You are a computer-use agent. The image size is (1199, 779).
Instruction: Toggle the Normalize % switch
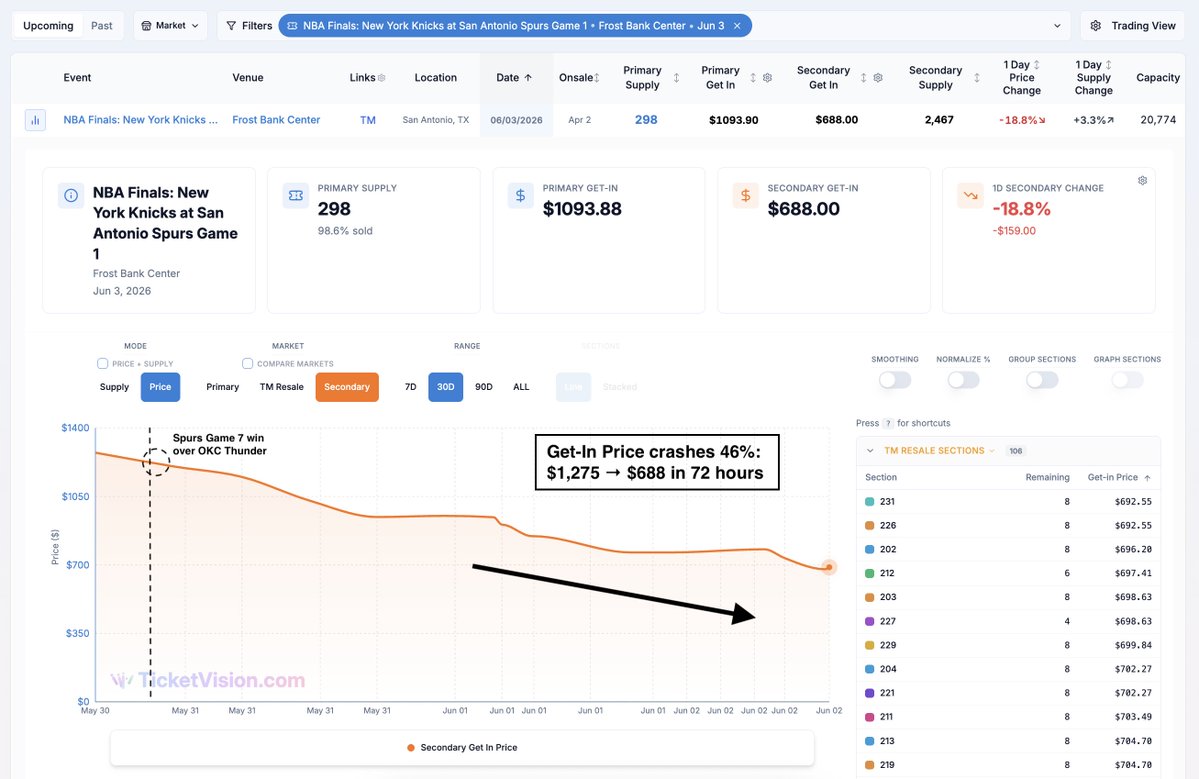pos(963,380)
